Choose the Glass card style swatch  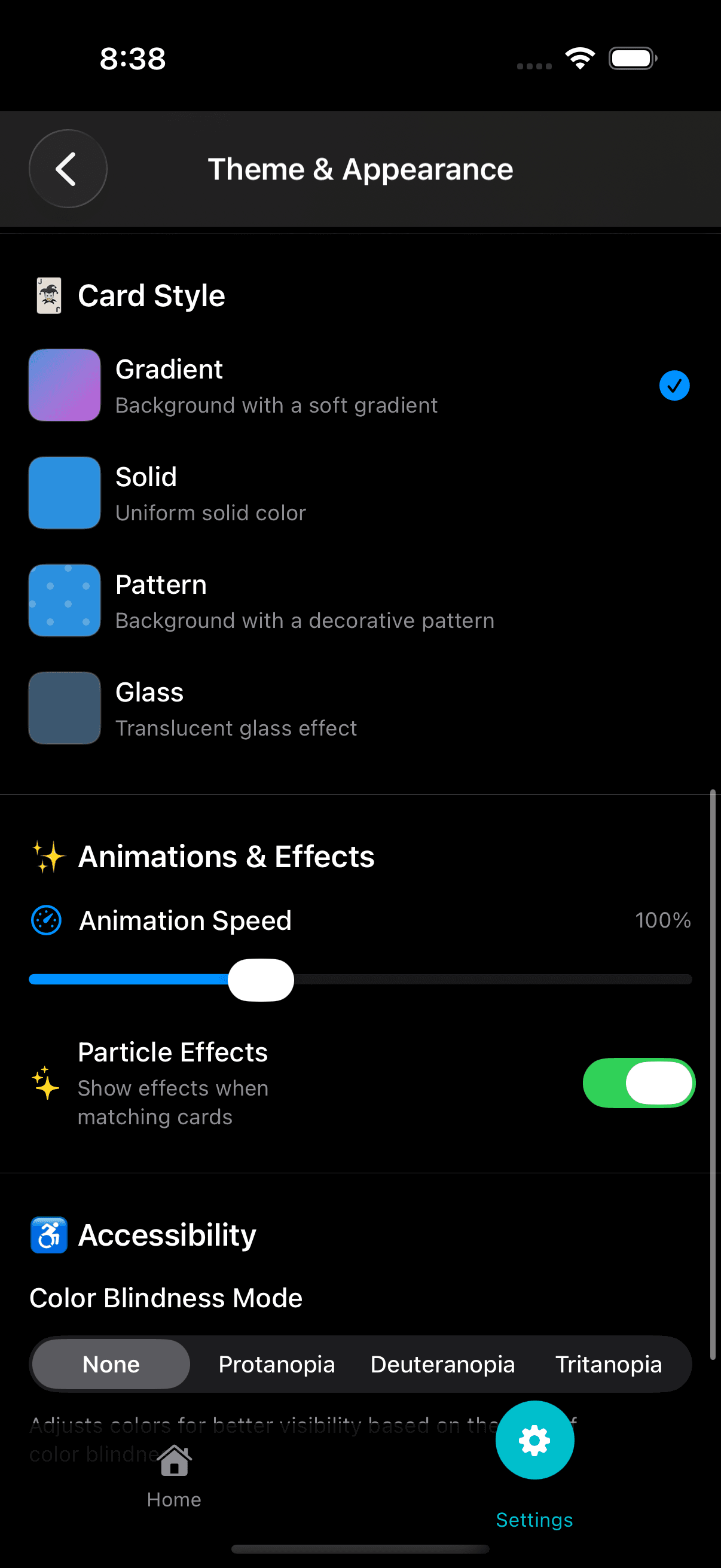click(65, 708)
